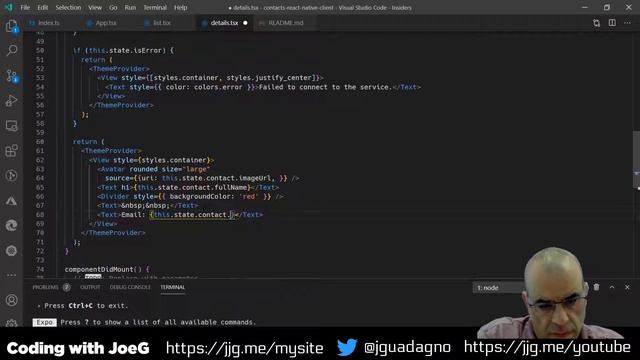Show additional views via activity bar ellipsis
The image size is (640, 360).
tap(11, 275)
